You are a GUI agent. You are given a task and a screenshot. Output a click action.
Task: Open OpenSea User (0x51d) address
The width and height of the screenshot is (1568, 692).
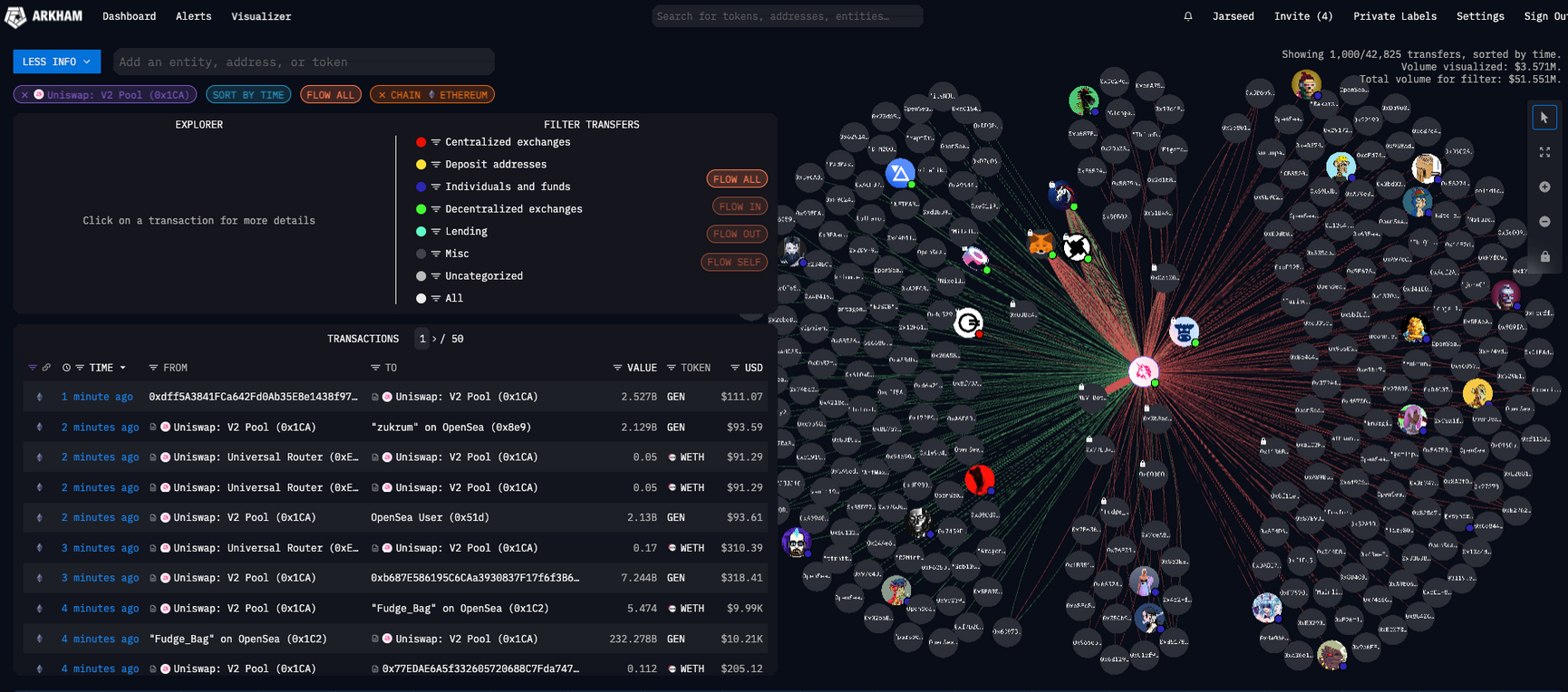click(x=430, y=518)
